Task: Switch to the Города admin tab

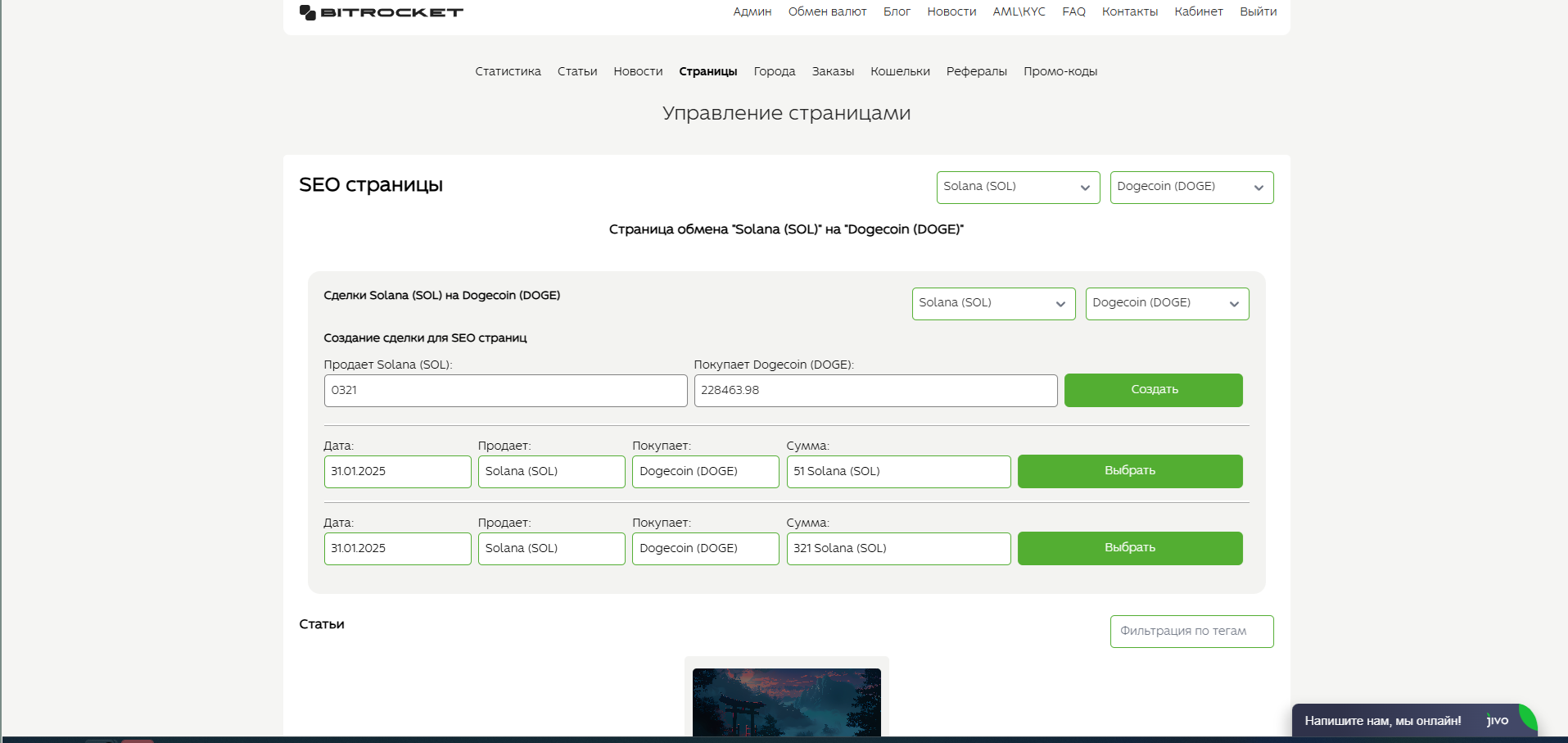Action: tap(775, 71)
